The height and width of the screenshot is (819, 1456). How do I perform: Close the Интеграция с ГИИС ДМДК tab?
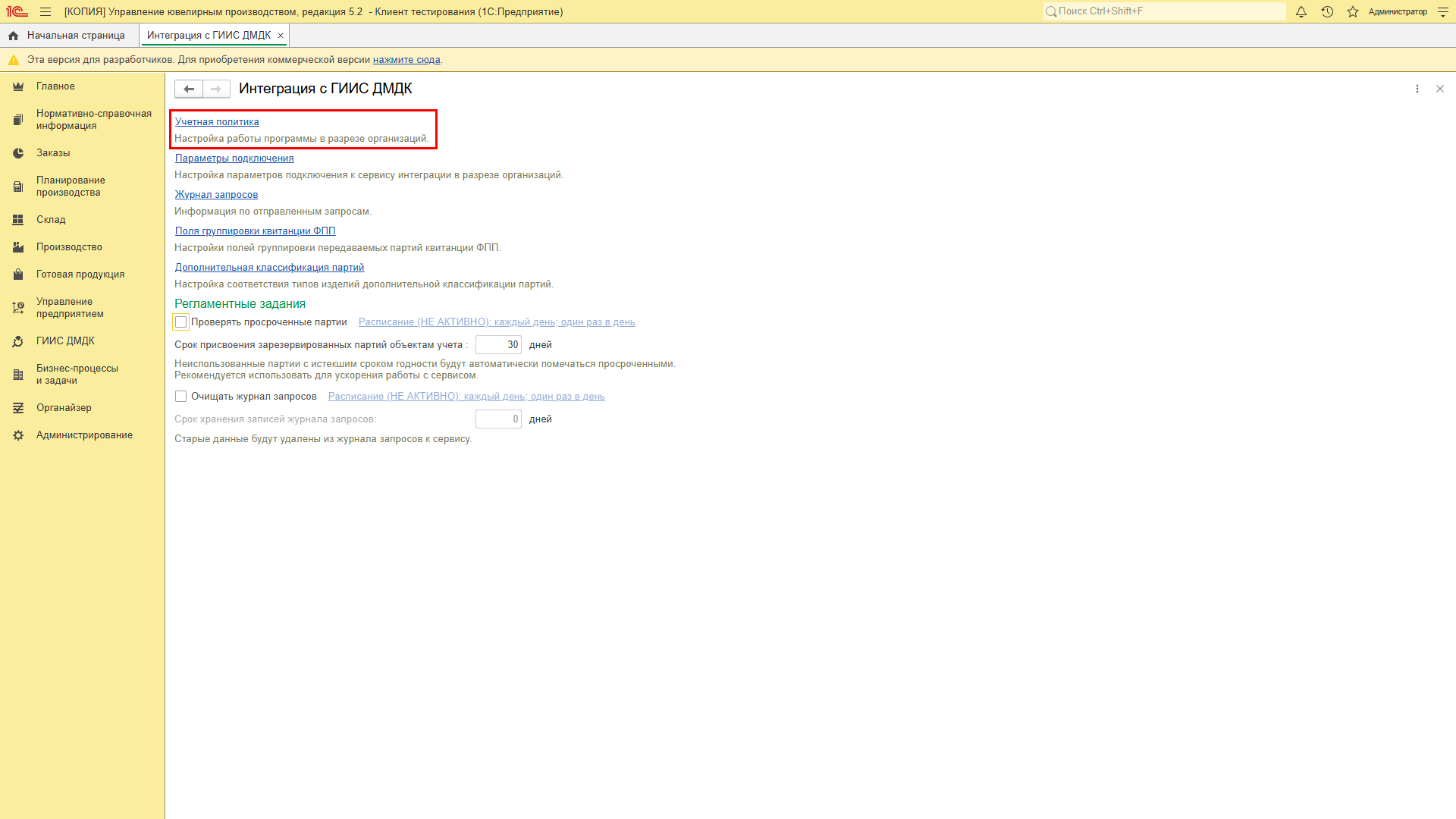(281, 36)
